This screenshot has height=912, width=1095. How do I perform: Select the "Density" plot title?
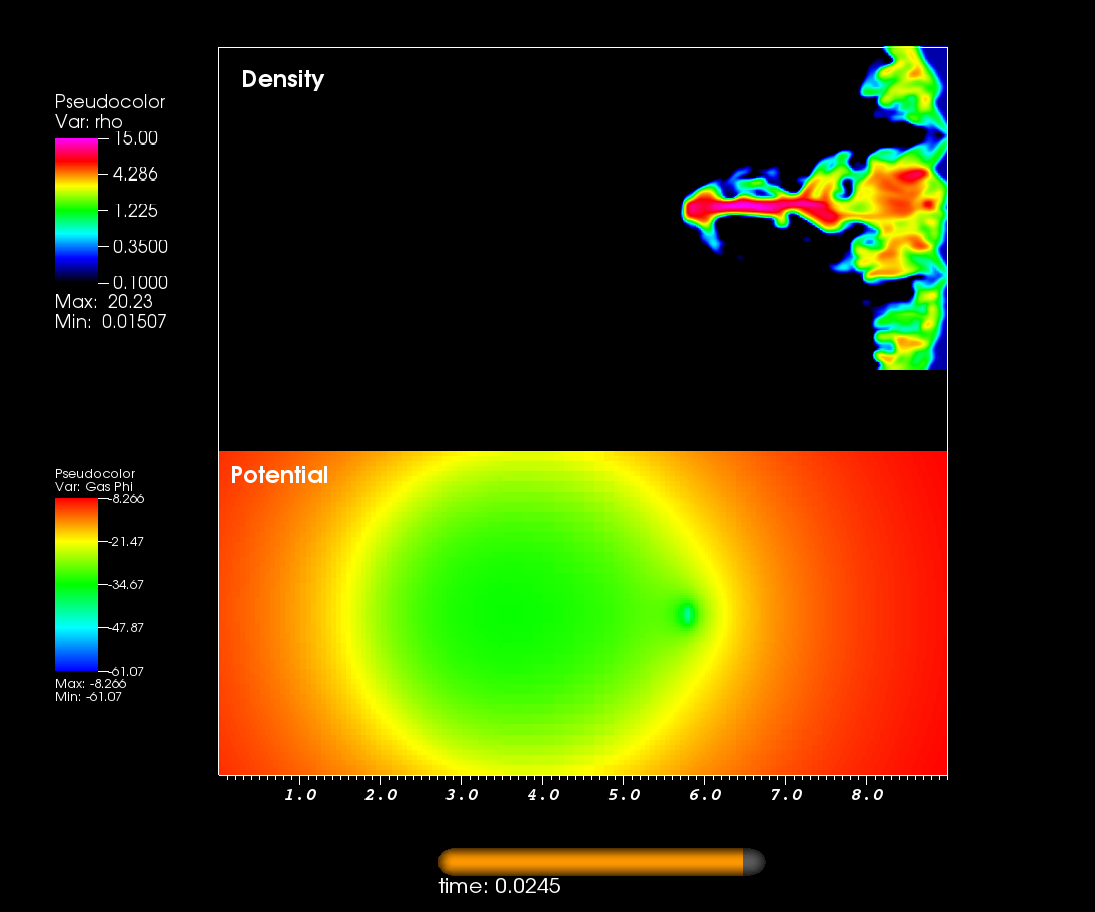pos(283,79)
